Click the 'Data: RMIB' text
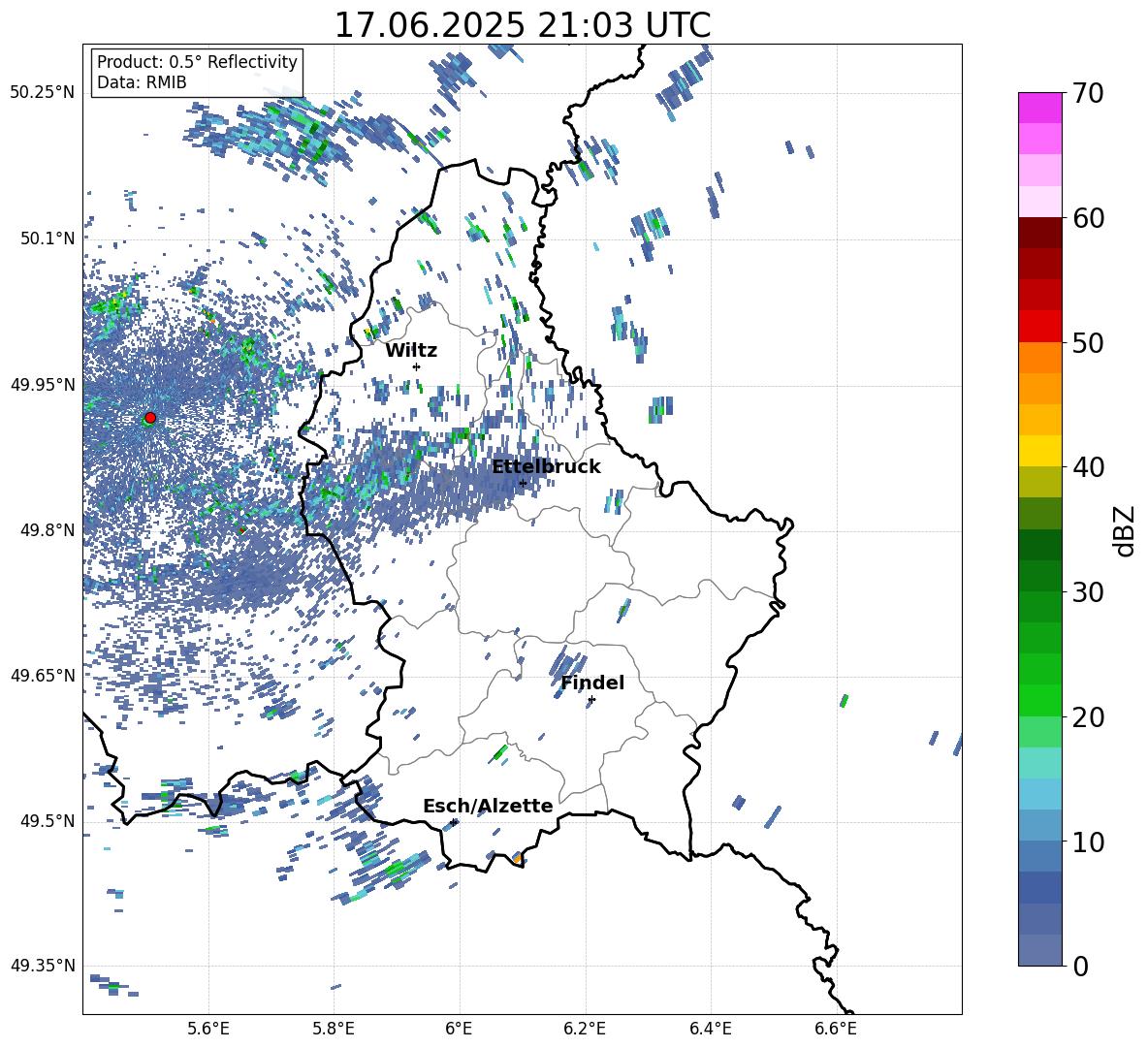1148x1048 pixels. (x=142, y=82)
